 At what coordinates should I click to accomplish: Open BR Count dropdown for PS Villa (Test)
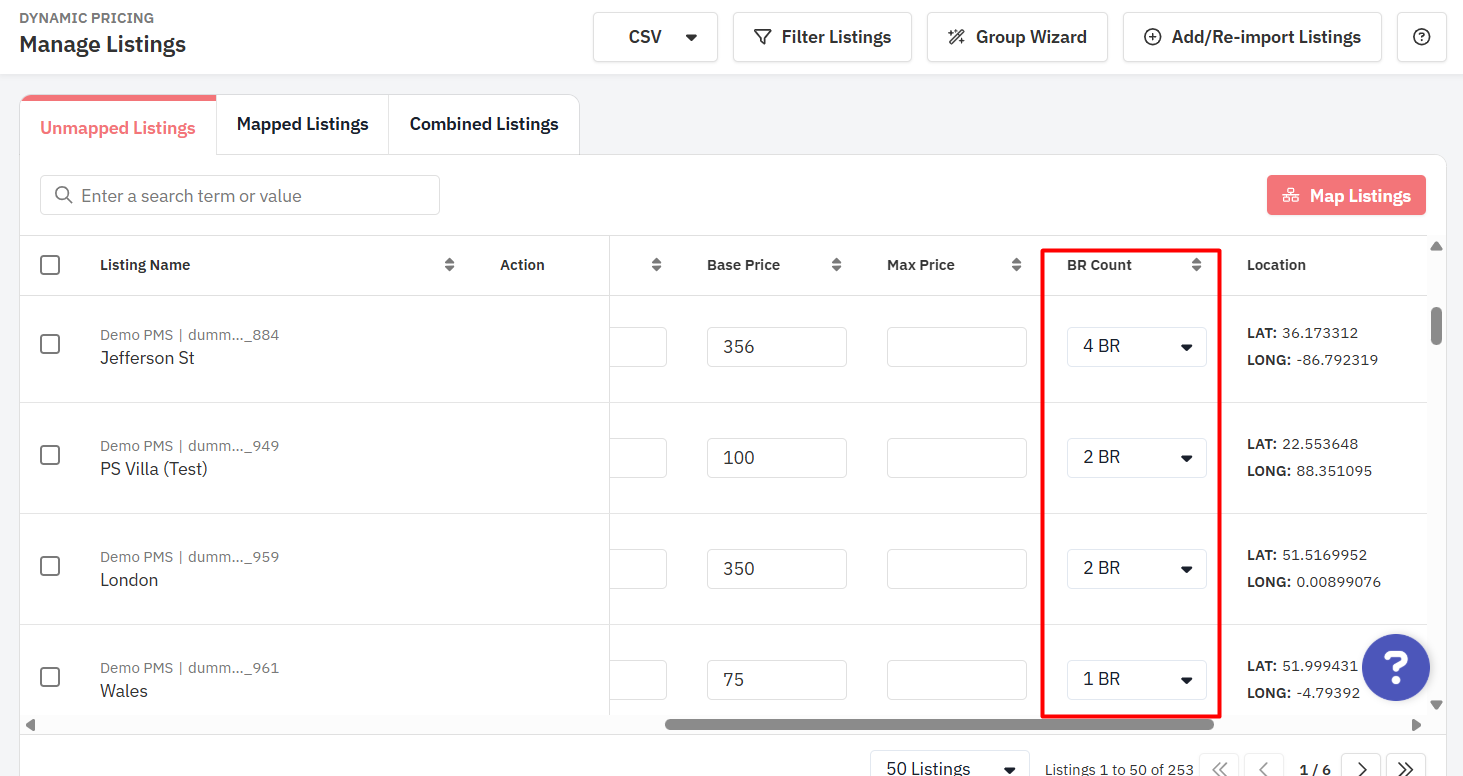pyautogui.click(x=1136, y=458)
